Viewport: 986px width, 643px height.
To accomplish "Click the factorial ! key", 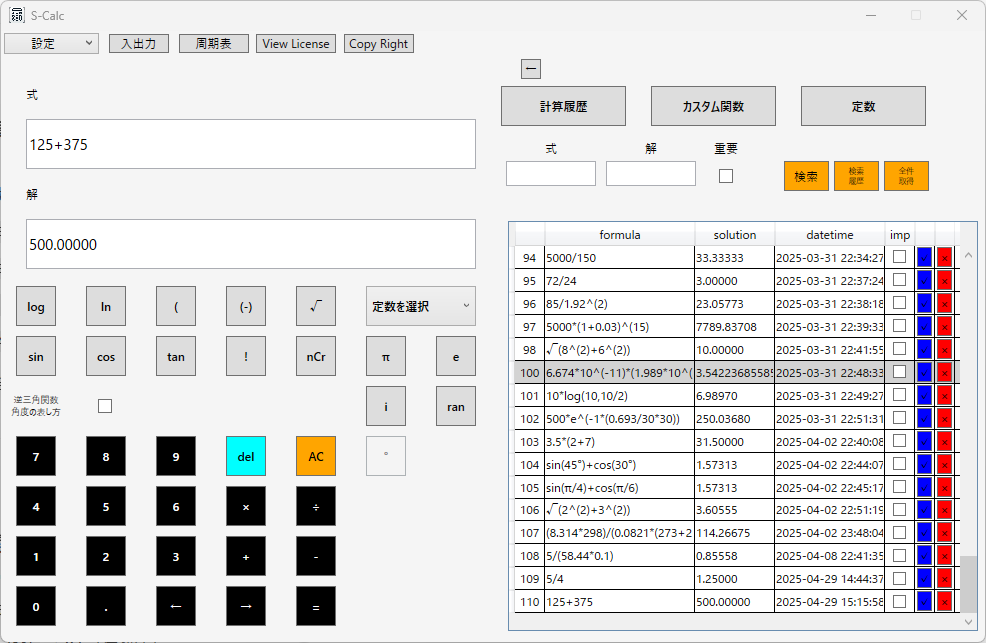I will click(x=246, y=356).
